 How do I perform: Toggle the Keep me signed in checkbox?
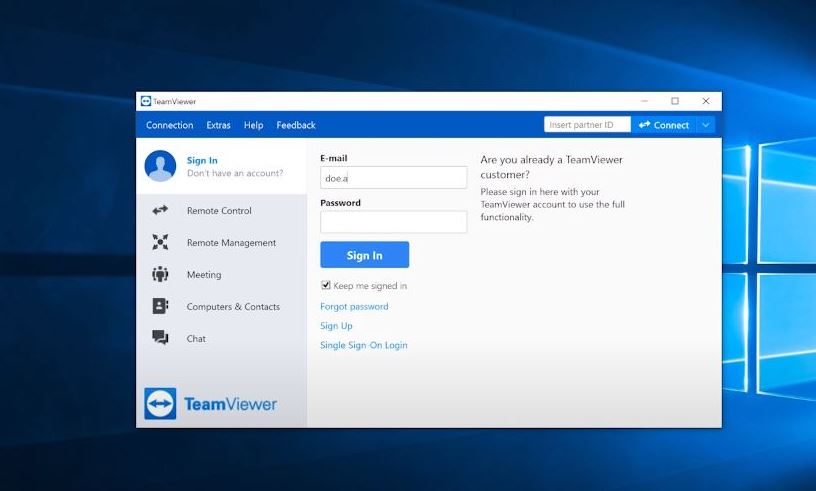point(326,285)
